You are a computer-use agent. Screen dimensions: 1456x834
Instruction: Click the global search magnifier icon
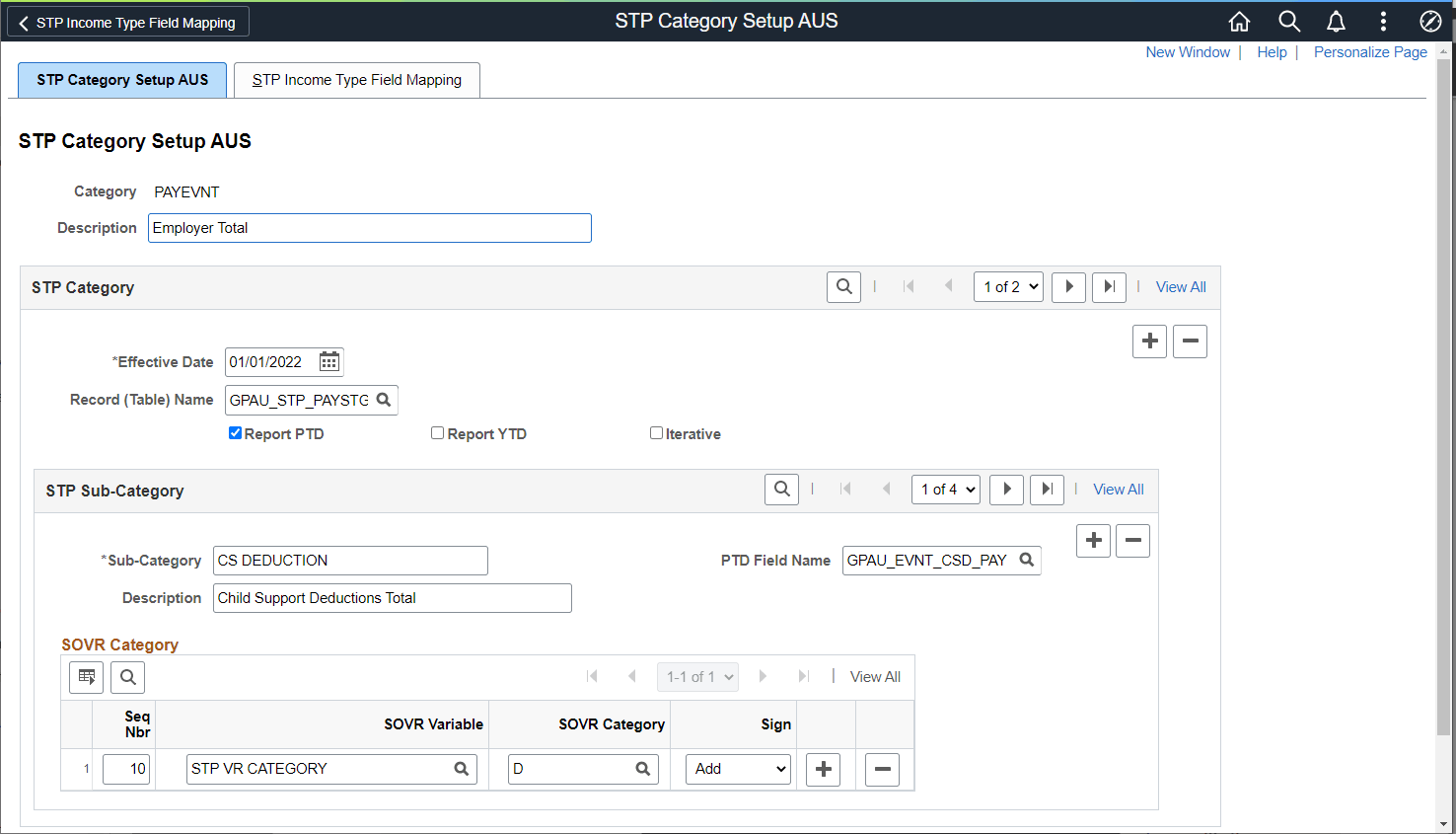point(1288,21)
